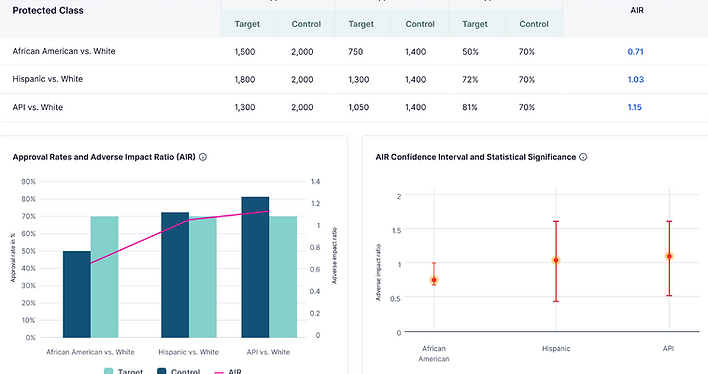The height and width of the screenshot is (374, 708).
Task: Click 1,400 control cell in Hispanic row
Action: [415, 79]
